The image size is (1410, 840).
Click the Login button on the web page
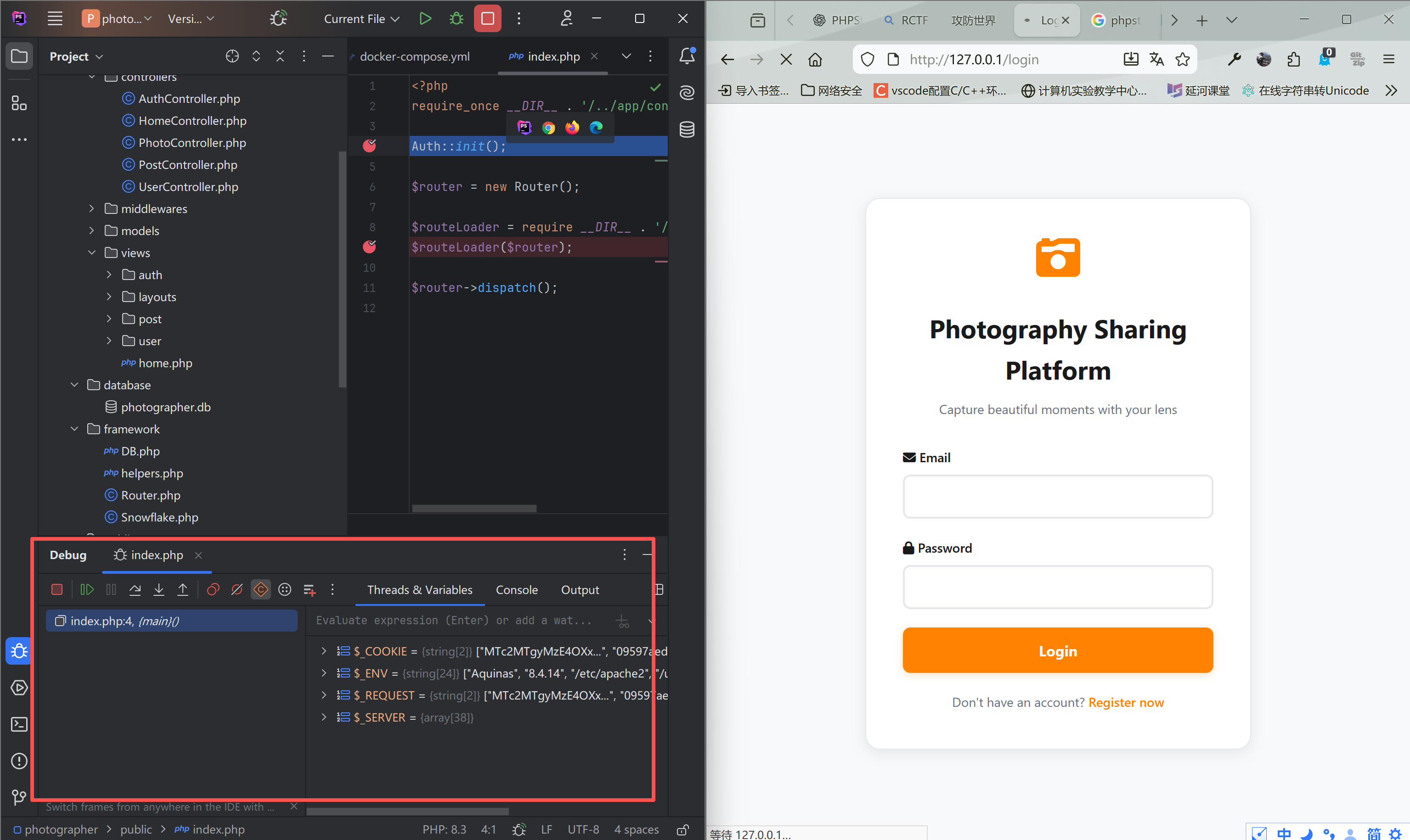1057,650
